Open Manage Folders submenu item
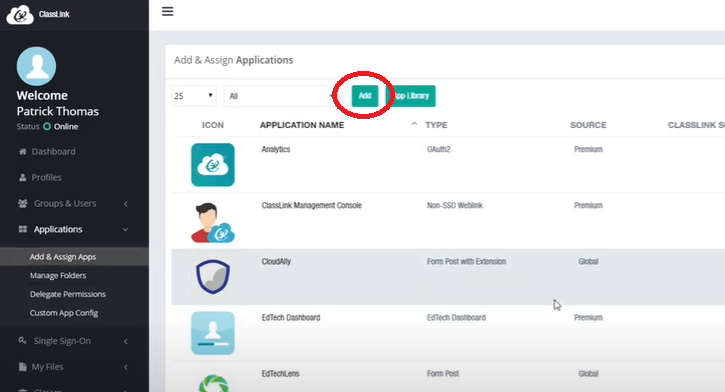 click(x=58, y=276)
